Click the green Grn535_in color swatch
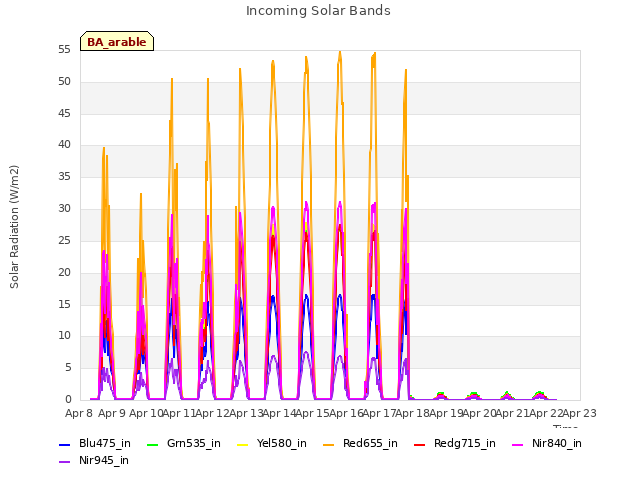 click(x=152, y=444)
